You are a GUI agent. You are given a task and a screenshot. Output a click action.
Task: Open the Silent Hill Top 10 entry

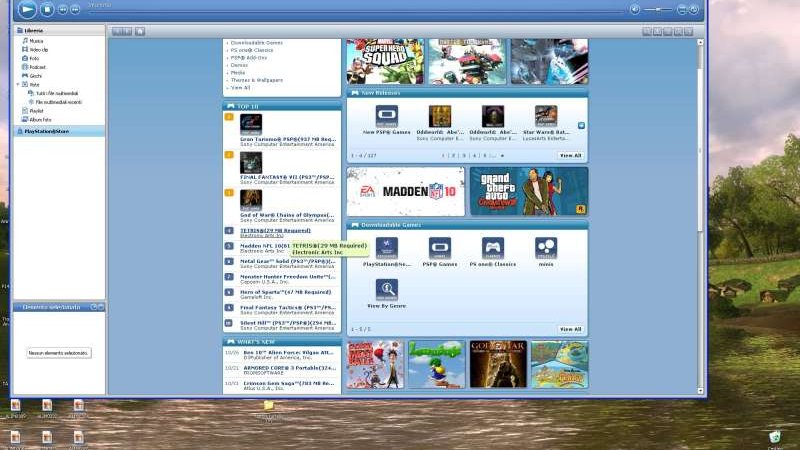click(287, 323)
